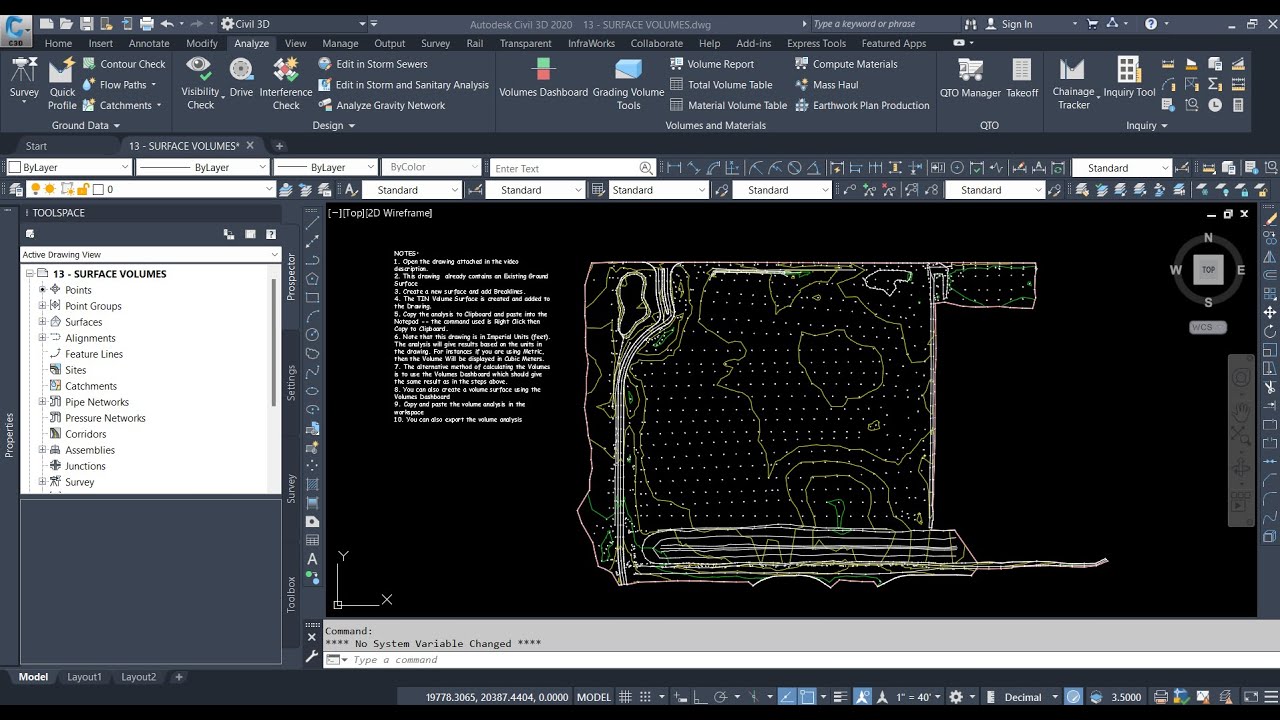Click the Survey ribbon button
The image size is (1280, 720).
coord(24,78)
